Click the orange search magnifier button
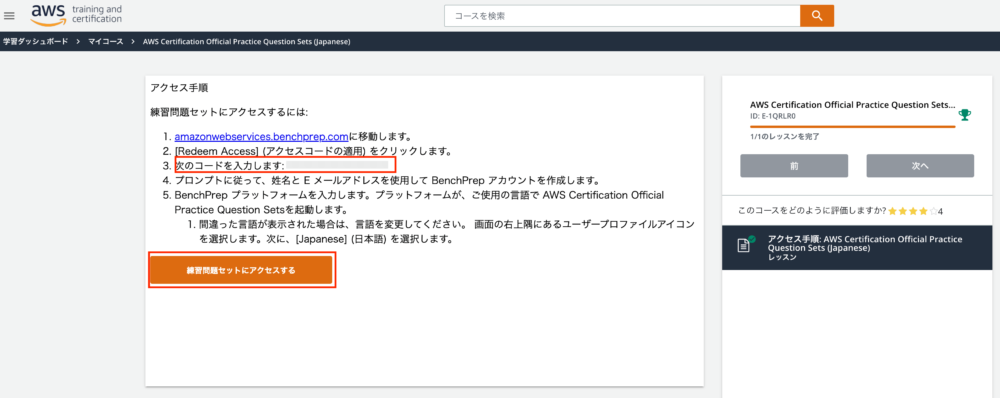 pyautogui.click(x=817, y=16)
